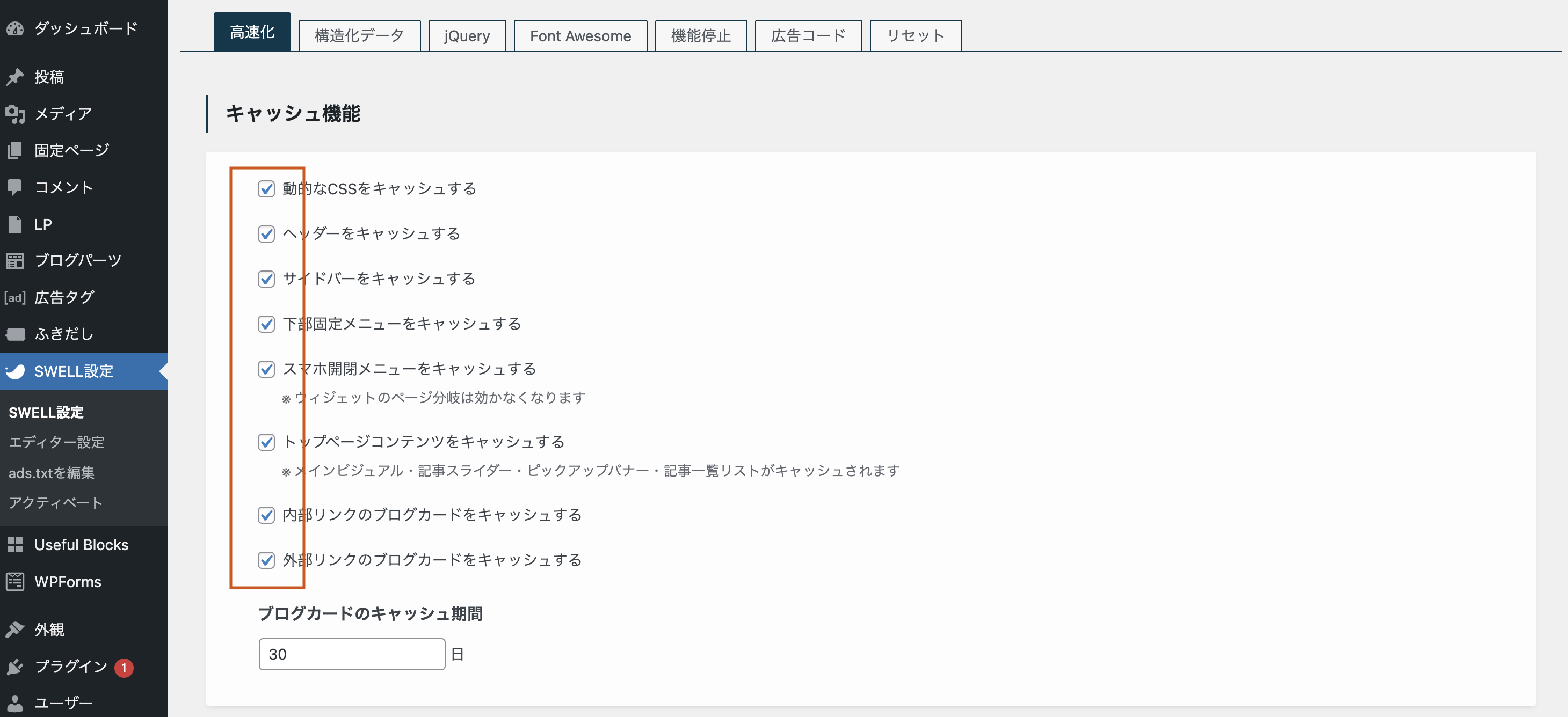Image resolution: width=1568 pixels, height=717 pixels.
Task: Click the [ad] icon beside 広告タグ
Action: (x=15, y=297)
